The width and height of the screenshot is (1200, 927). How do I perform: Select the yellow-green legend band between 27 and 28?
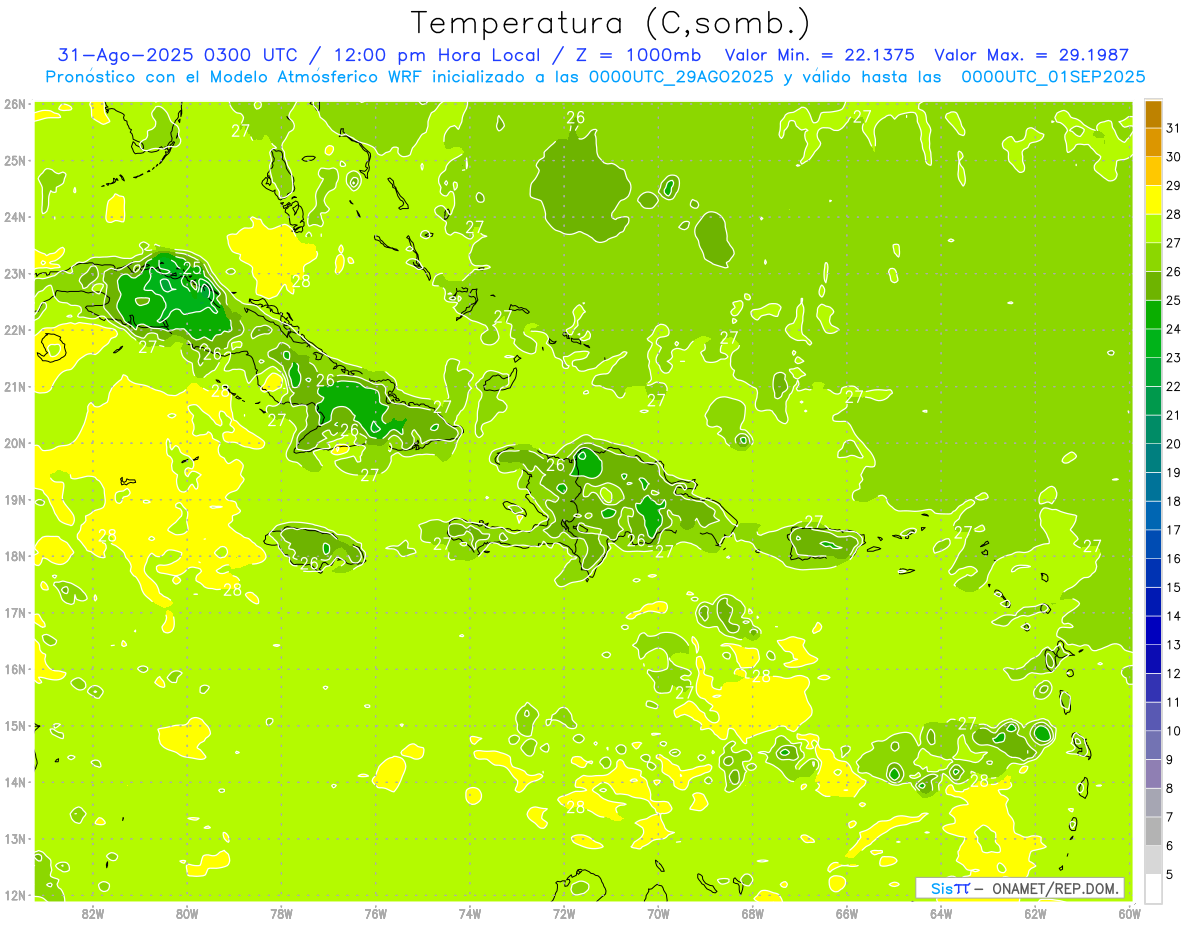[1153, 228]
